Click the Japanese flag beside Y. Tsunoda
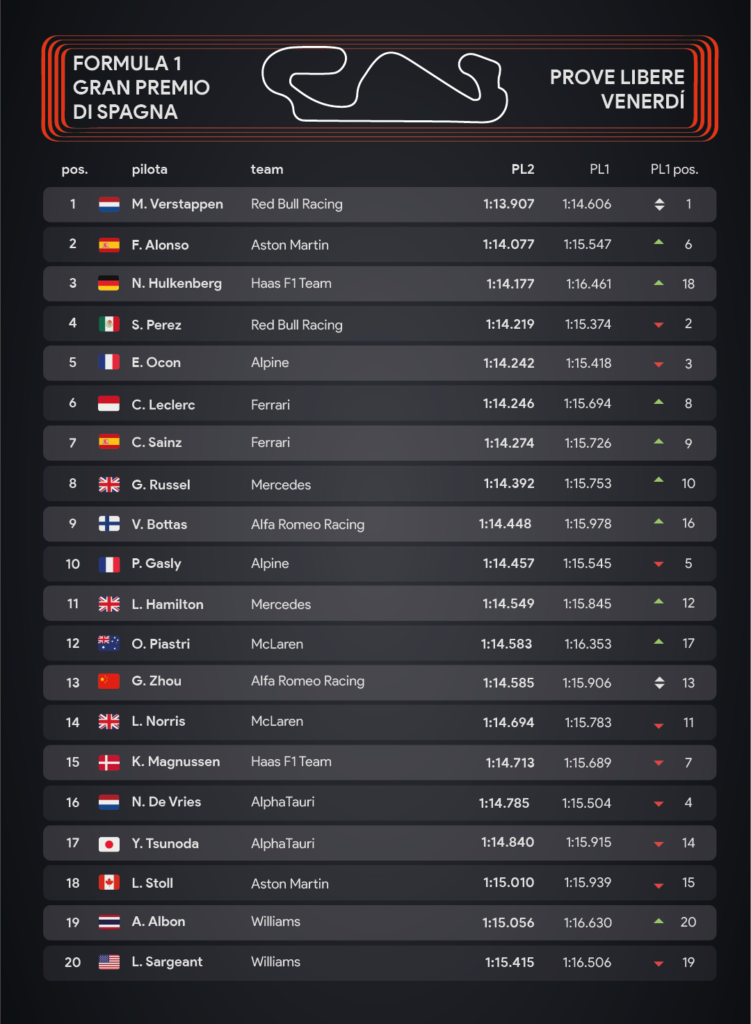 (x=109, y=844)
